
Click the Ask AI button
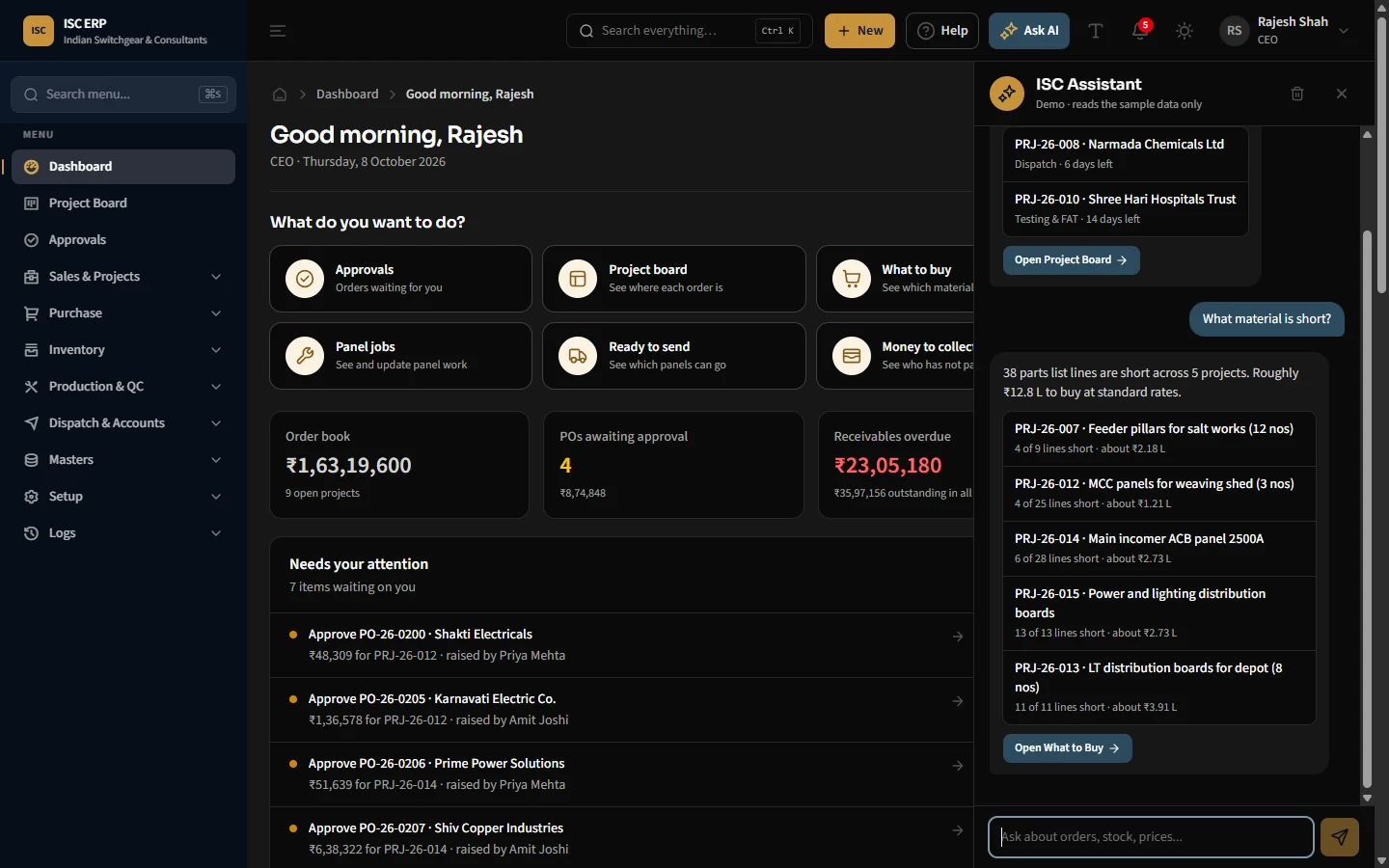point(1029,31)
